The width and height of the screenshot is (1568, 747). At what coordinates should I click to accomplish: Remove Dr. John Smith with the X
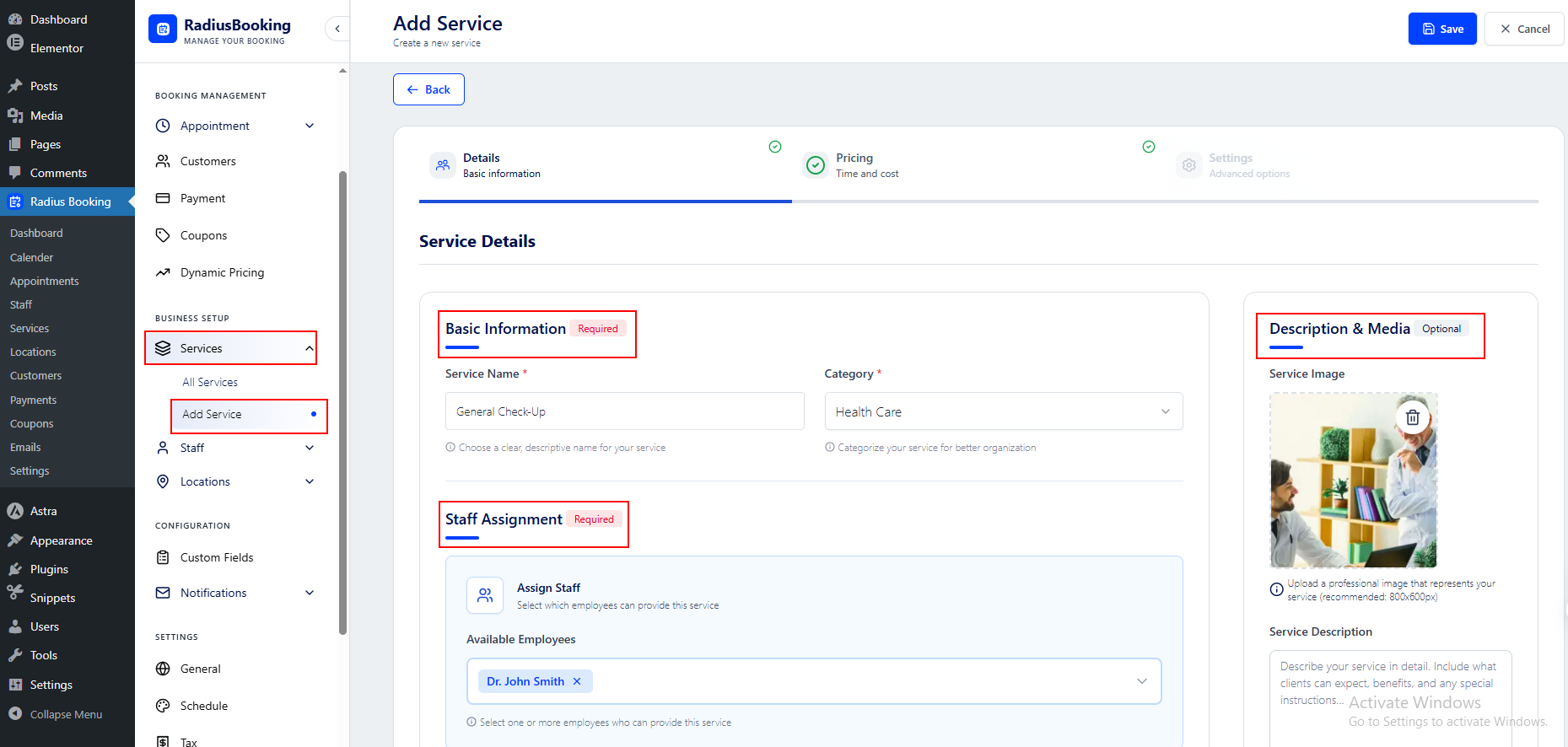[x=577, y=681]
